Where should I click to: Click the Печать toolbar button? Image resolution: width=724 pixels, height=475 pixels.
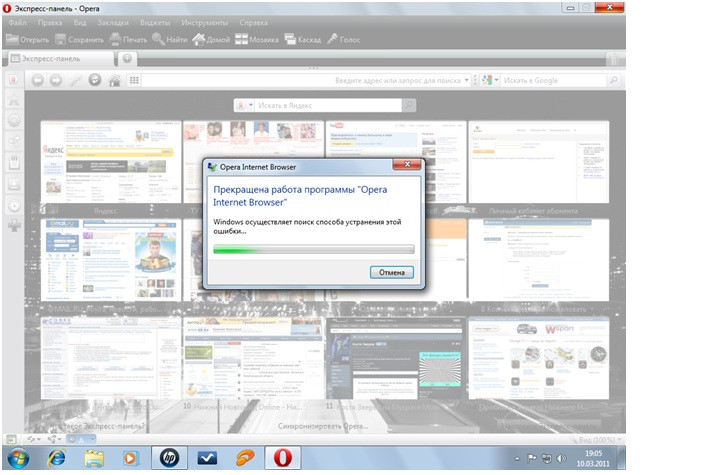[x=128, y=39]
